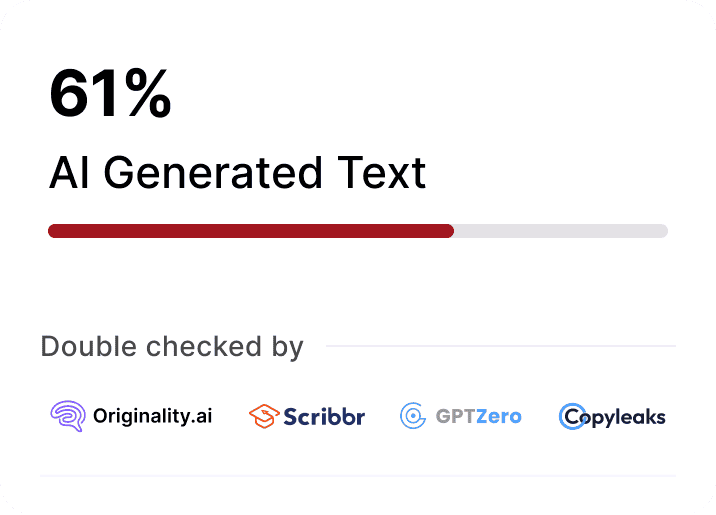
Task: Click the right tip of red progress fill
Action: [x=449, y=231]
